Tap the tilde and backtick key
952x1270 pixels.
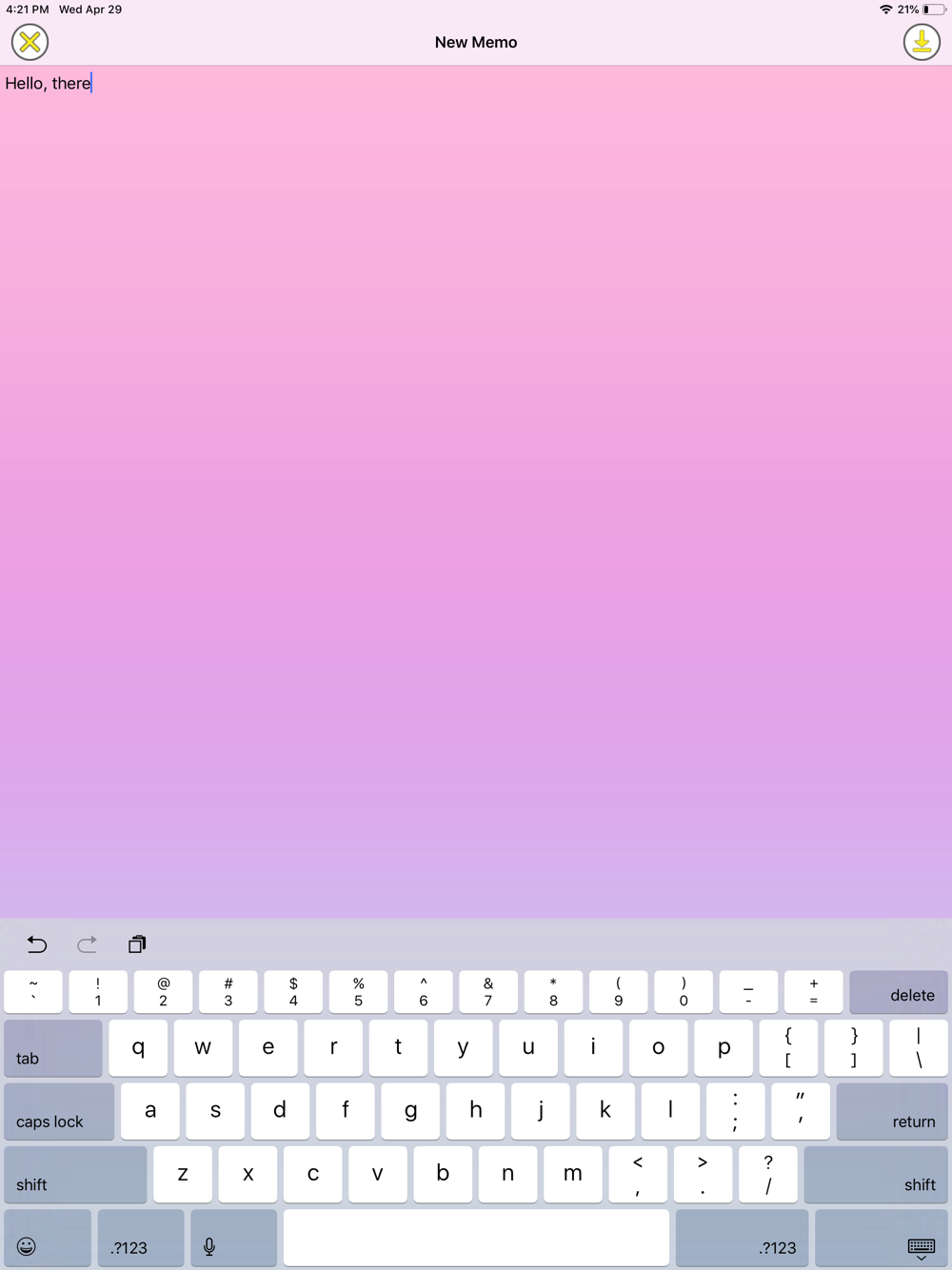click(33, 992)
